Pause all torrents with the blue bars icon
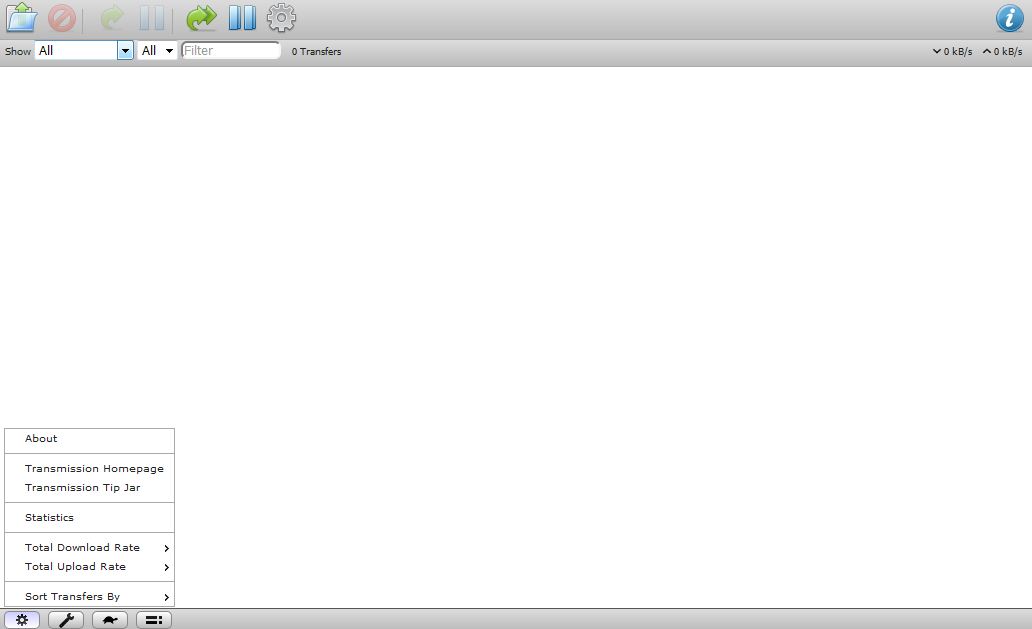Image resolution: width=1032 pixels, height=629 pixels. [242, 18]
